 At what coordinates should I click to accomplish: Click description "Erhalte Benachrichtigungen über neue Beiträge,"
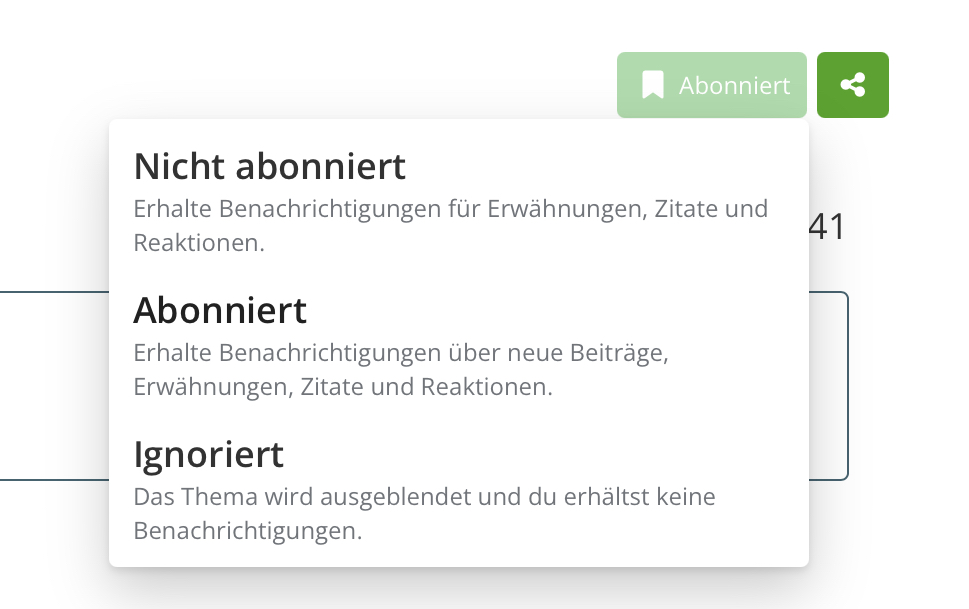coord(400,353)
